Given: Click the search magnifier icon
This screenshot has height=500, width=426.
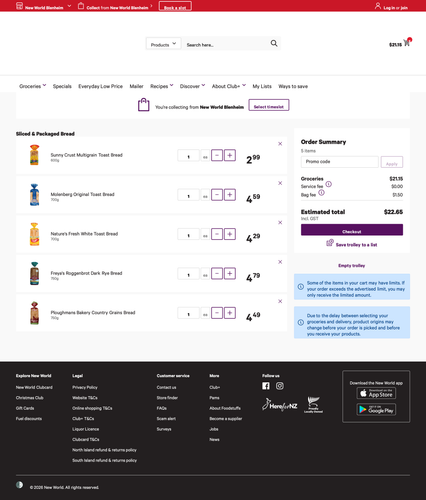Looking at the screenshot, I should (x=274, y=43).
